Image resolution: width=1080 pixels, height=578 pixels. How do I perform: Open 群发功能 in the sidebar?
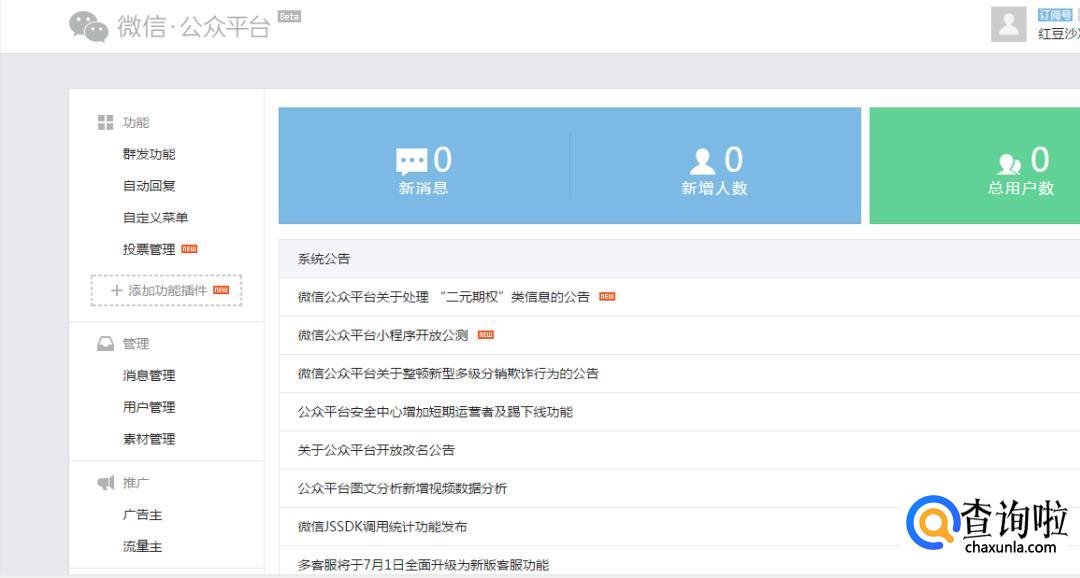149,154
